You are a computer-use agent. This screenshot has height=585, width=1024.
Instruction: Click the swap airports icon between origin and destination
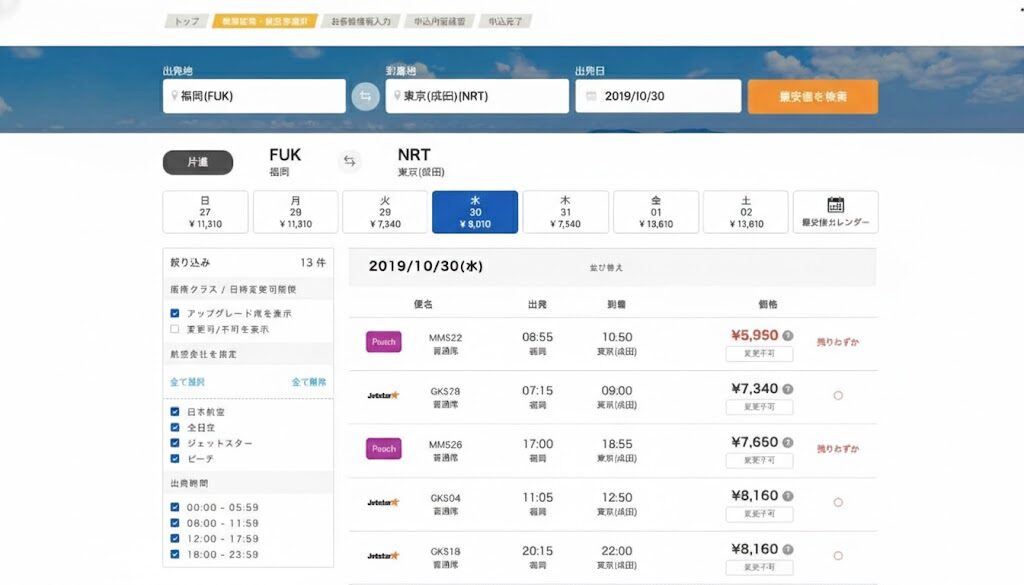point(365,96)
